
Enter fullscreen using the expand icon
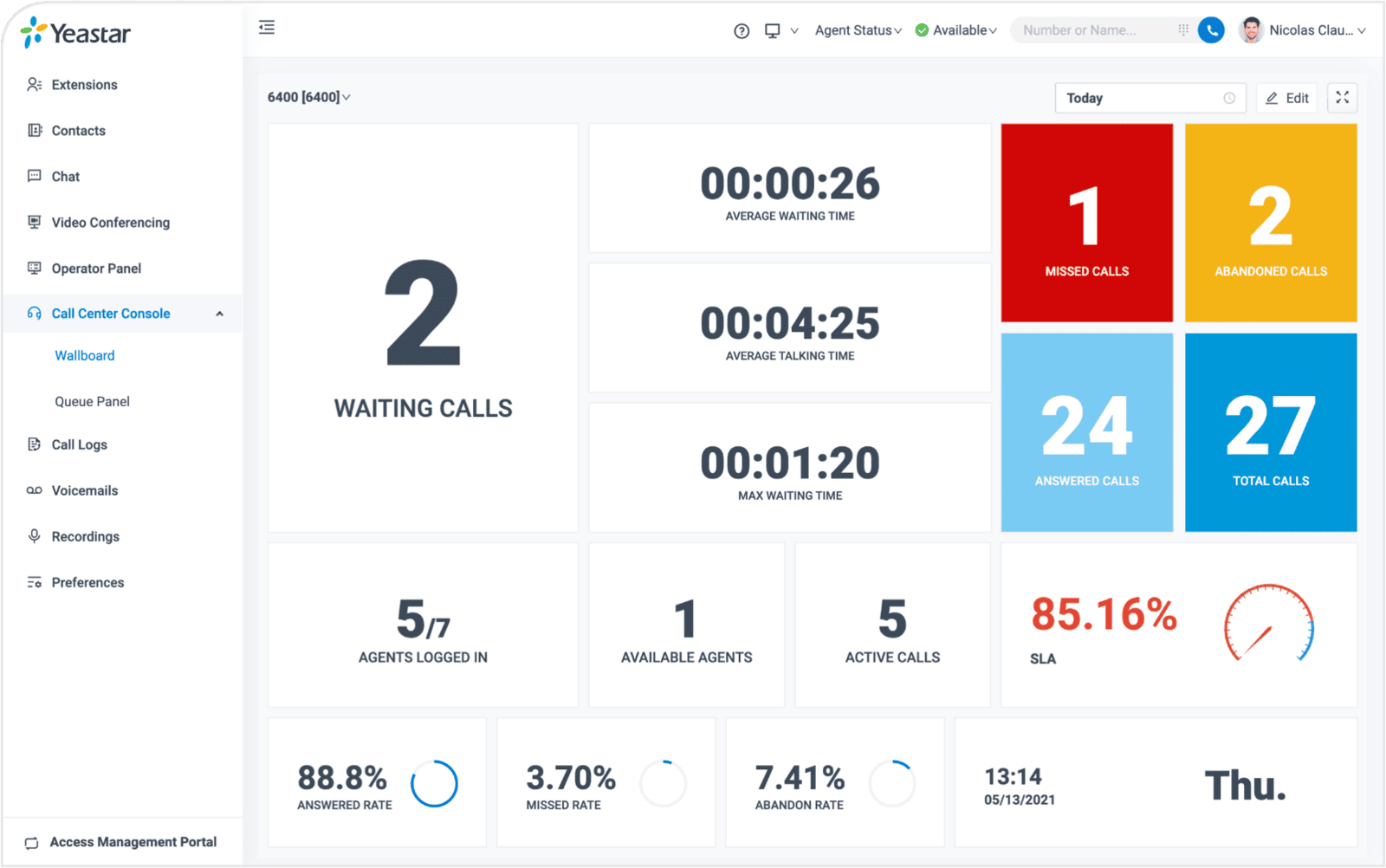point(1342,98)
